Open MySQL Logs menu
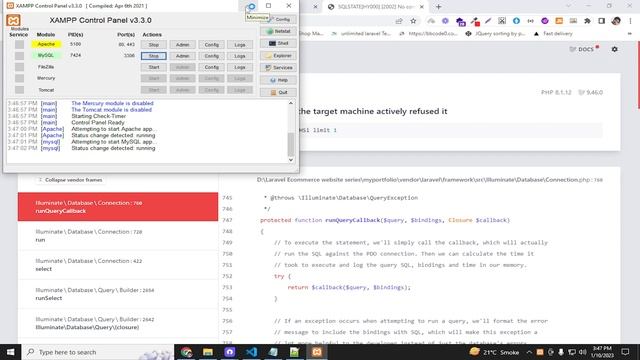The height and width of the screenshot is (360, 640). pyautogui.click(x=240, y=56)
